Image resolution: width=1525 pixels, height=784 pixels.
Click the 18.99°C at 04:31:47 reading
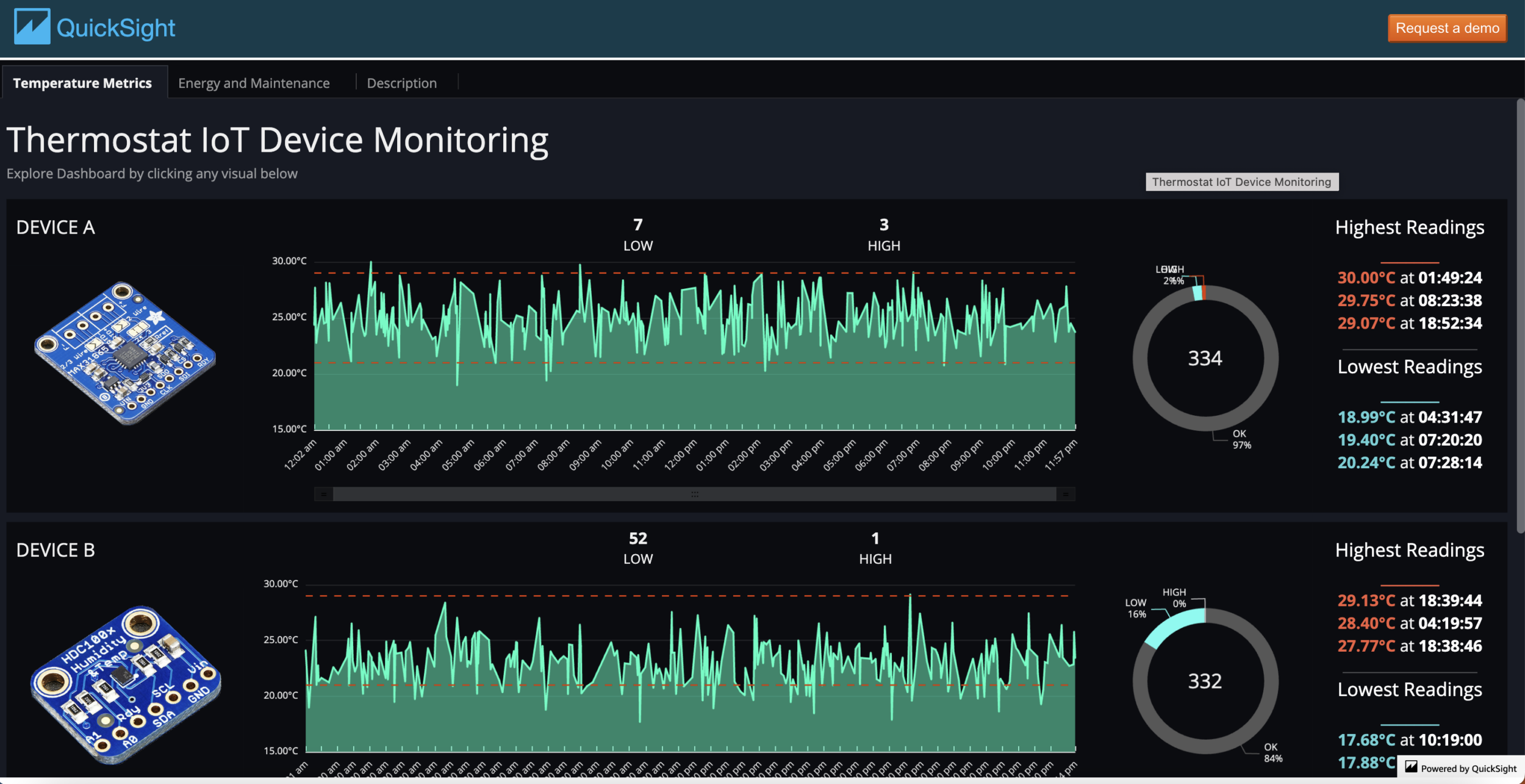coord(1410,418)
